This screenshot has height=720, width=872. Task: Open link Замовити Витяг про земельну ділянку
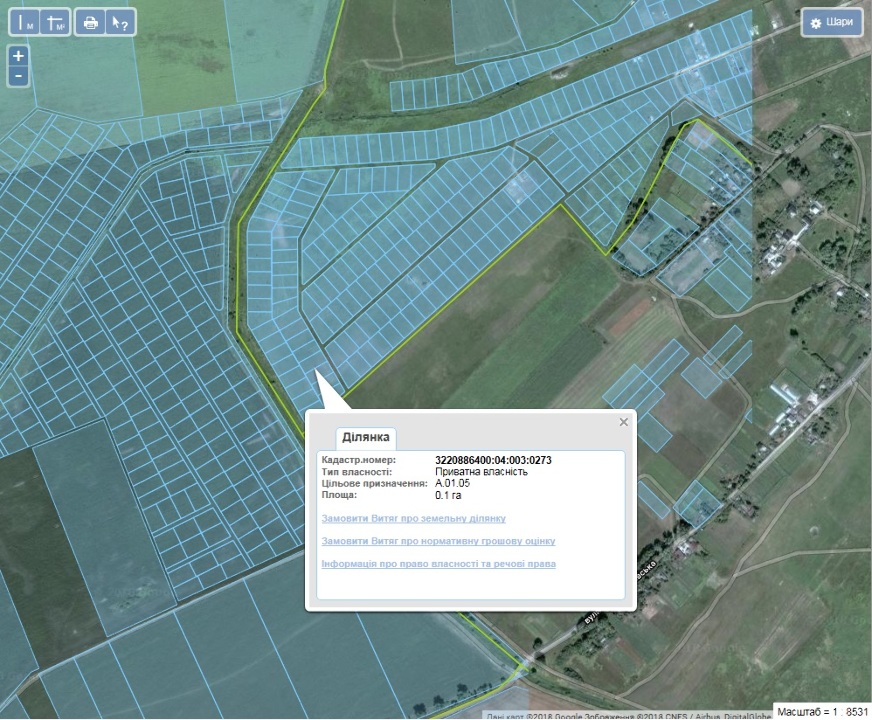413,518
